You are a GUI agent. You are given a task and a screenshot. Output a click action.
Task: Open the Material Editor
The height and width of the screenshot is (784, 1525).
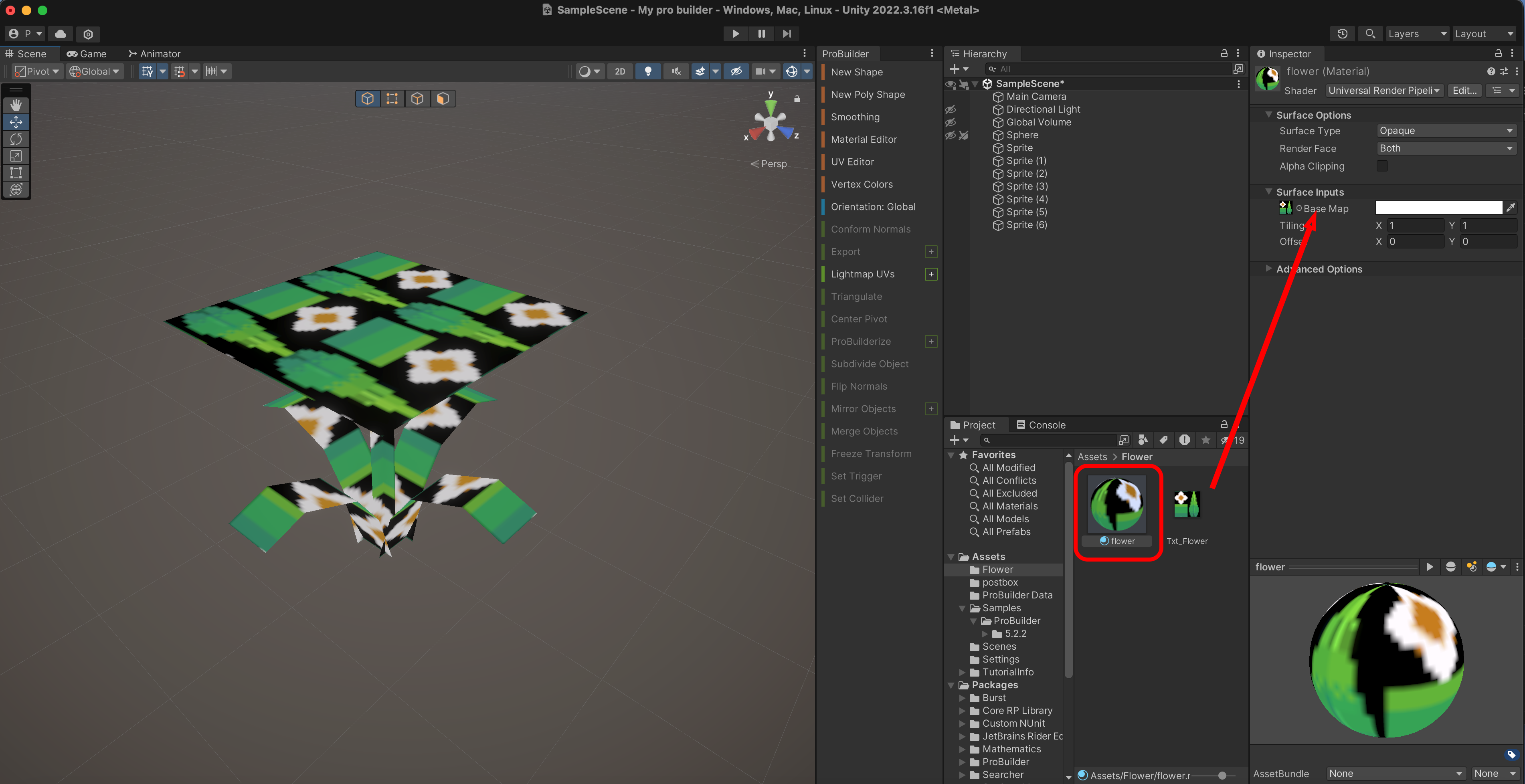[864, 139]
